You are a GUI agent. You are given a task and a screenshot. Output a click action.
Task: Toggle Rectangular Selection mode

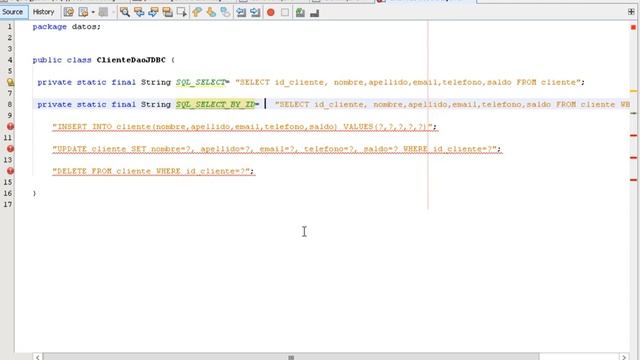click(x=182, y=12)
